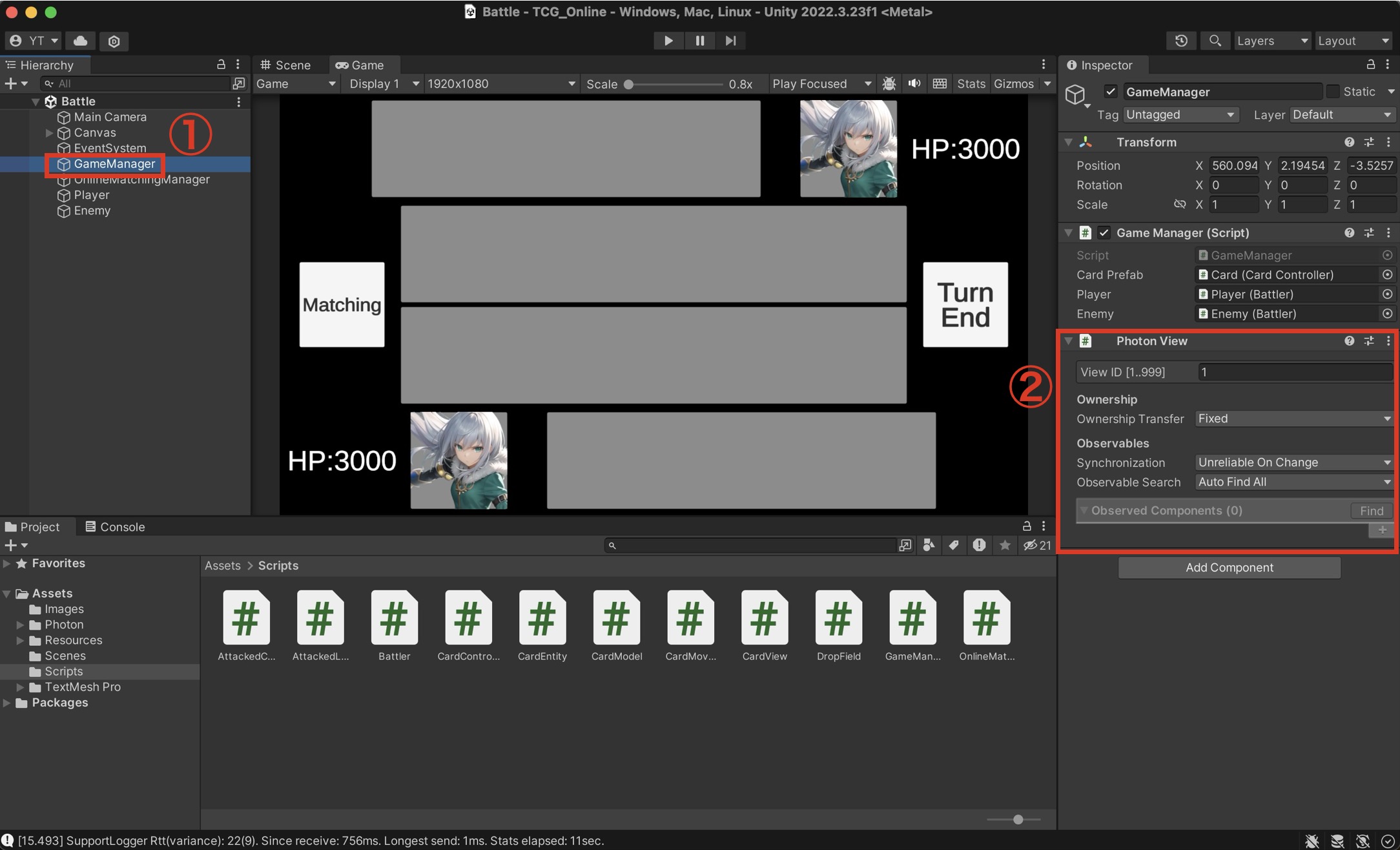Switch to the Console tab
This screenshot has height=850, width=1400.
pyautogui.click(x=115, y=527)
